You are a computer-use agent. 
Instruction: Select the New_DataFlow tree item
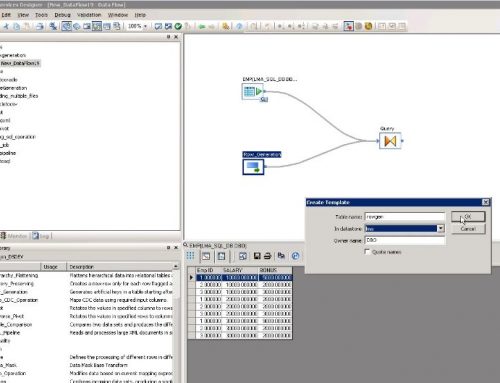(x=20, y=63)
